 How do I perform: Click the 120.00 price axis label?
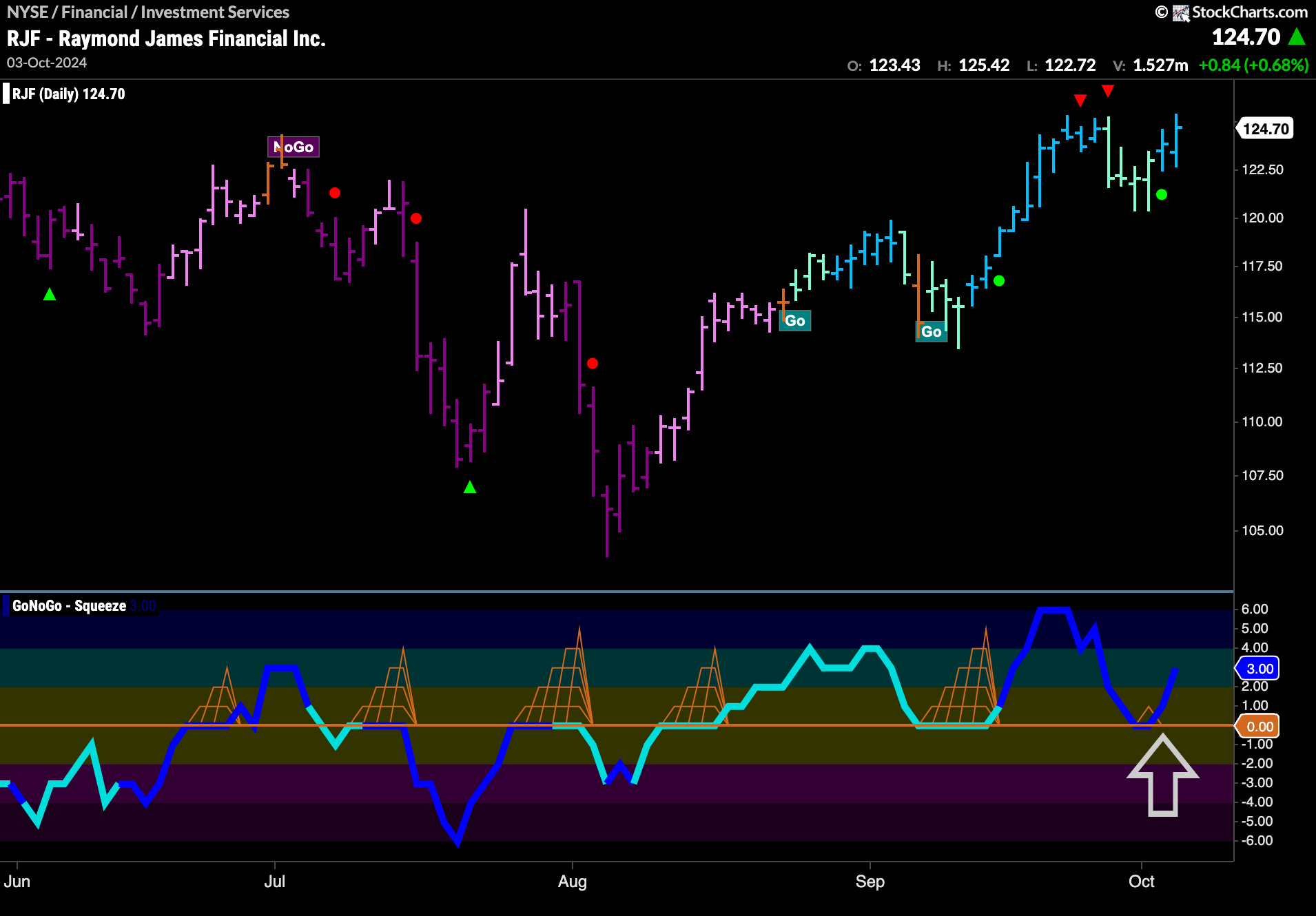1262,218
